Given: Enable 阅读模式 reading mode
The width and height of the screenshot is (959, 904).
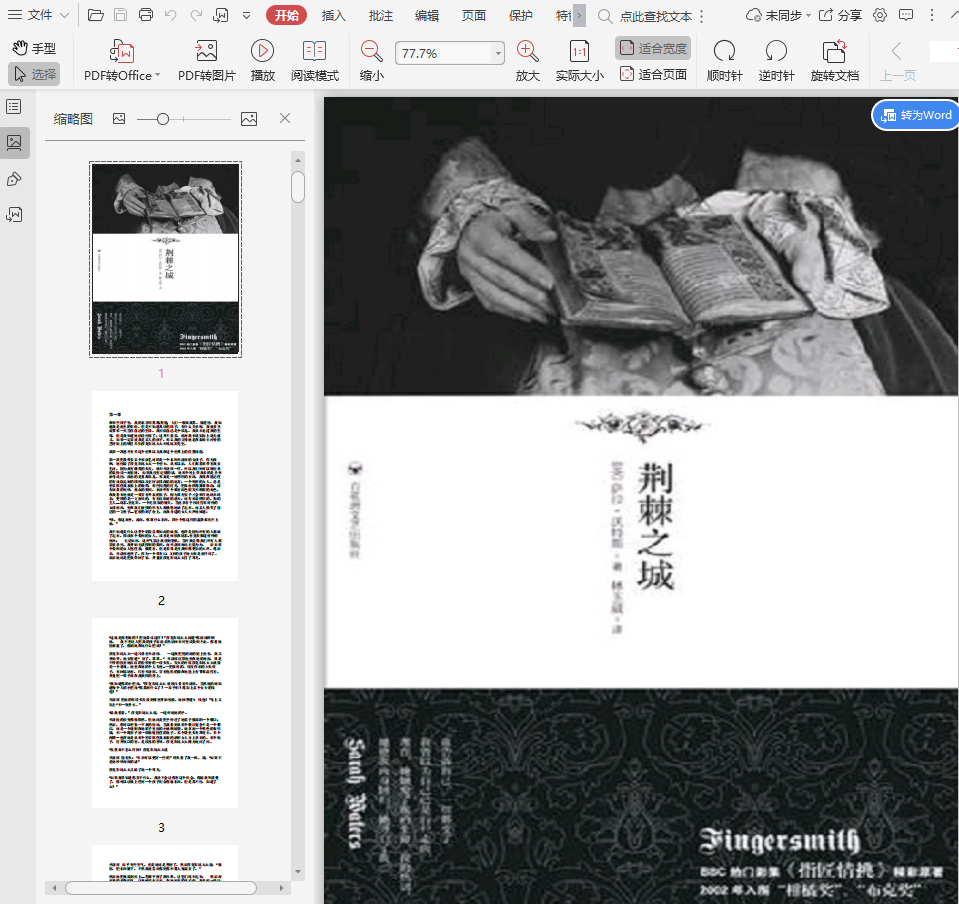Looking at the screenshot, I should tap(314, 60).
